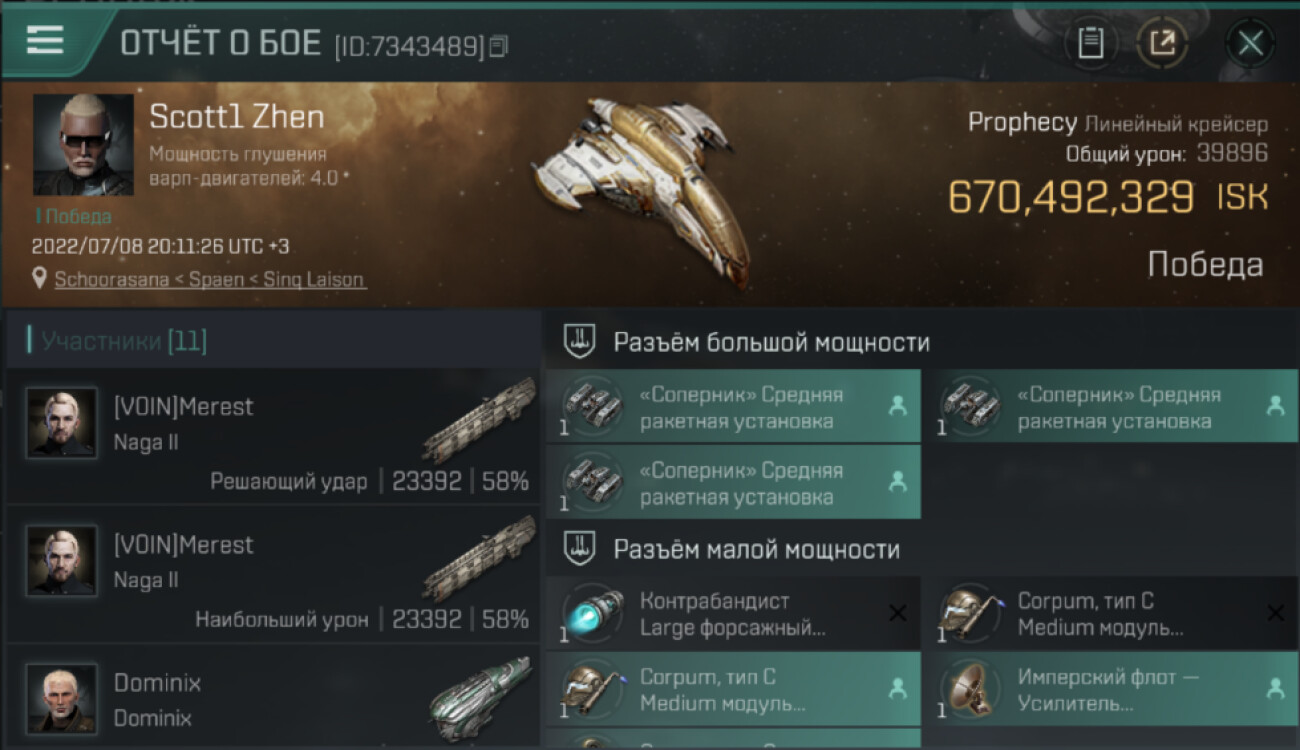Screen dimensions: 1300x750
Task: Select the Контрабандист Large форсажный module
Action: click(733, 614)
